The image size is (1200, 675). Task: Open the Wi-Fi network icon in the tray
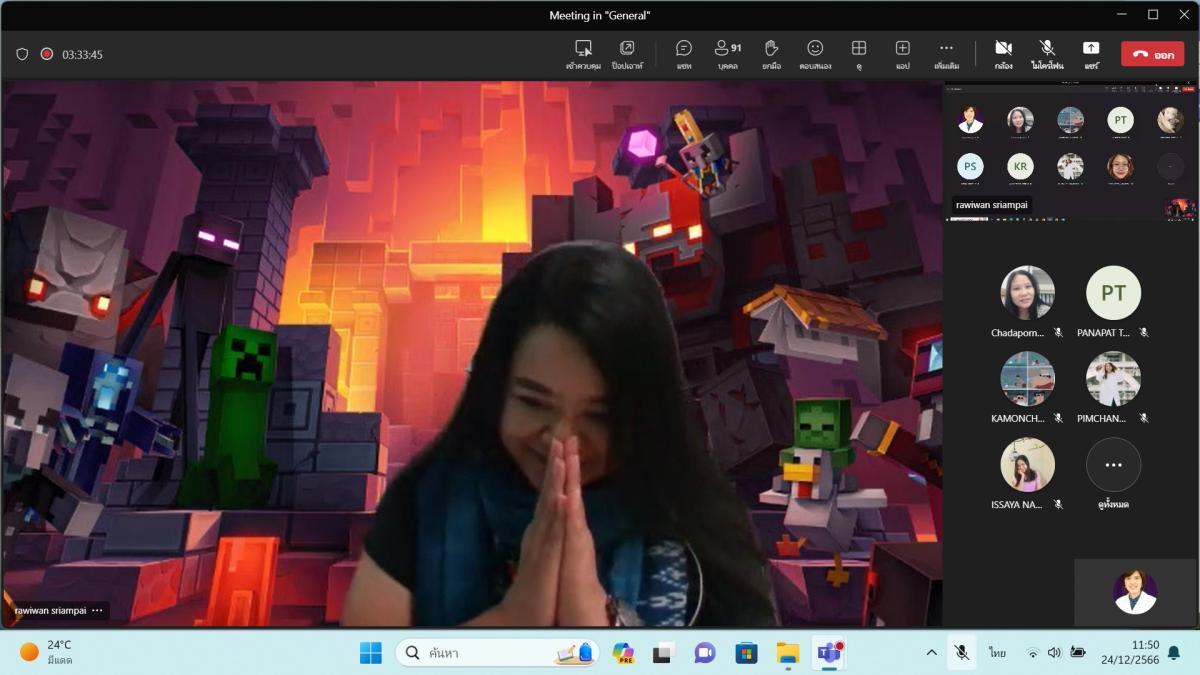pyautogui.click(x=1032, y=653)
